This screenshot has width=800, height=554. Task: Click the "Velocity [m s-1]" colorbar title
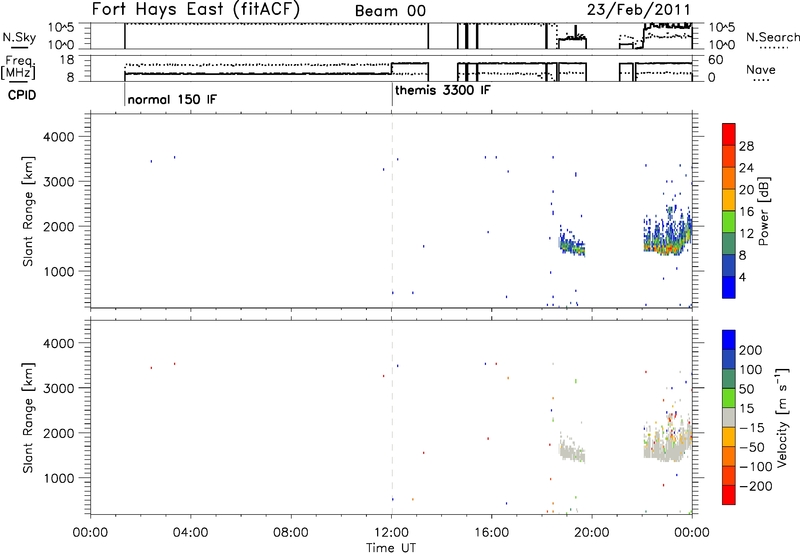782,417
